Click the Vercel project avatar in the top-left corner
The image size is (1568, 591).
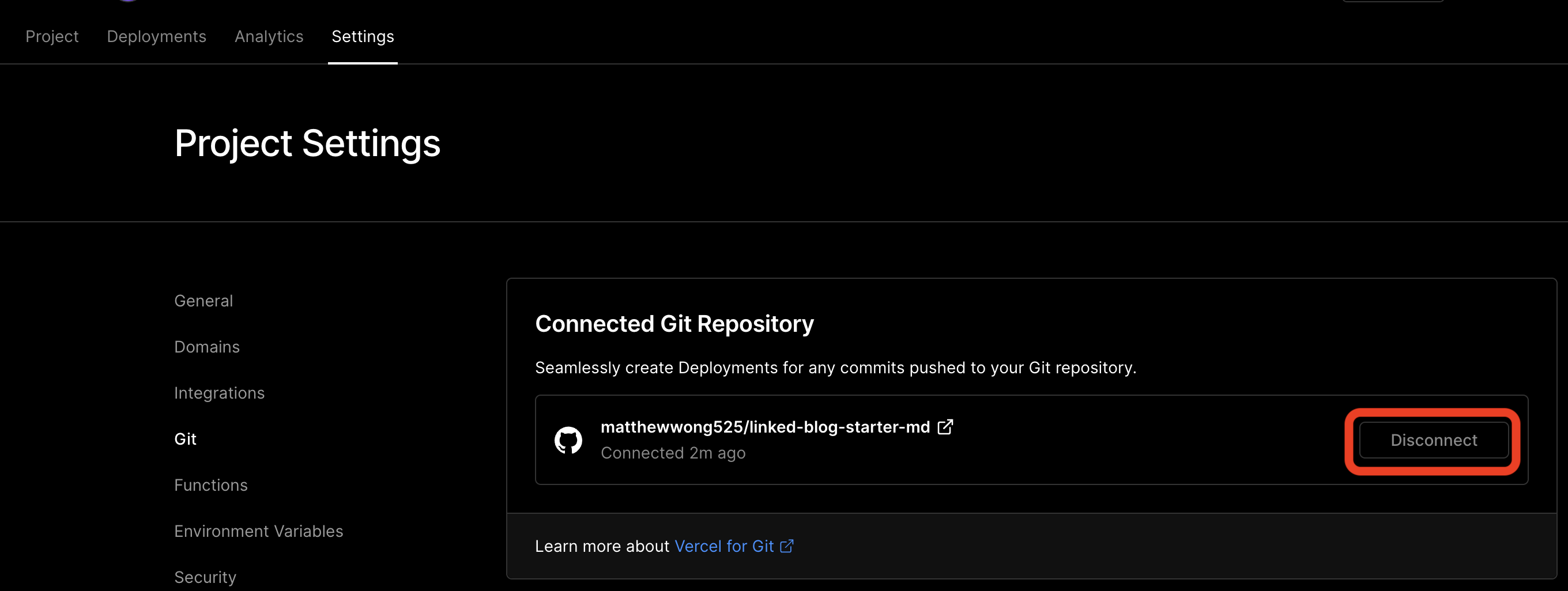pyautogui.click(x=127, y=2)
